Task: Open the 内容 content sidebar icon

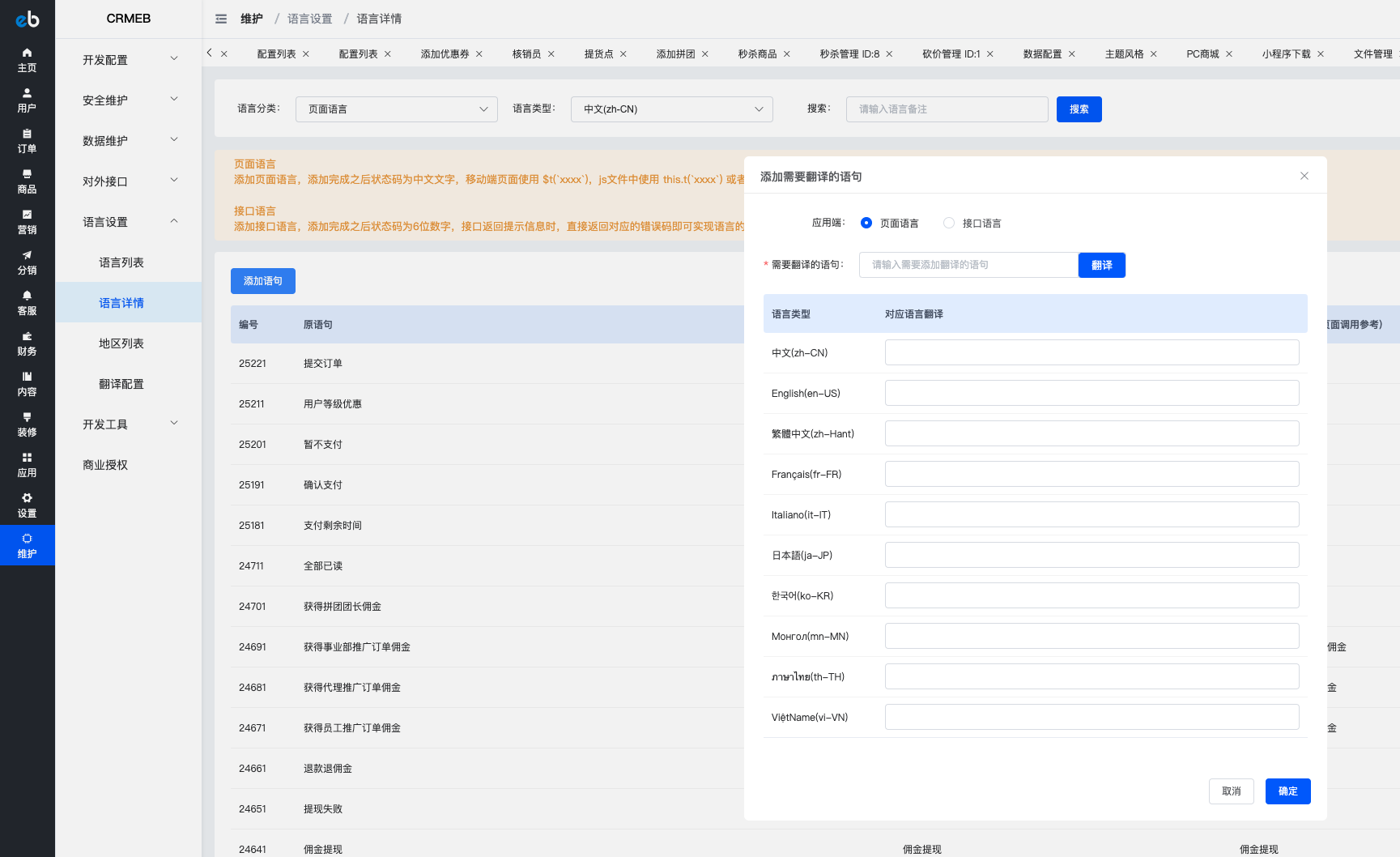Action: 27,383
